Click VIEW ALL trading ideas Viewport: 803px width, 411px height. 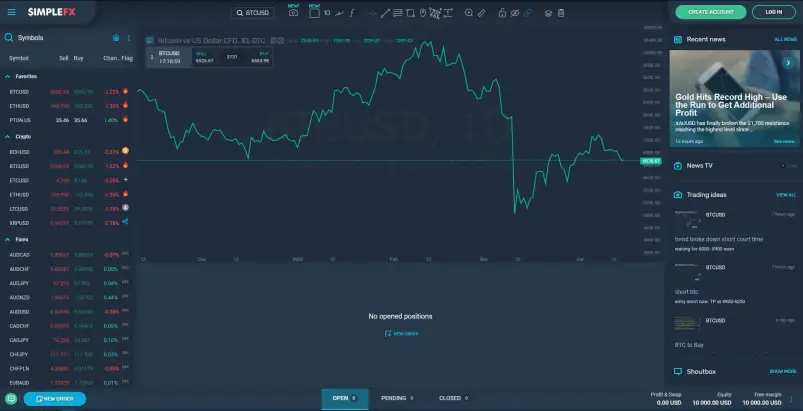(x=786, y=195)
